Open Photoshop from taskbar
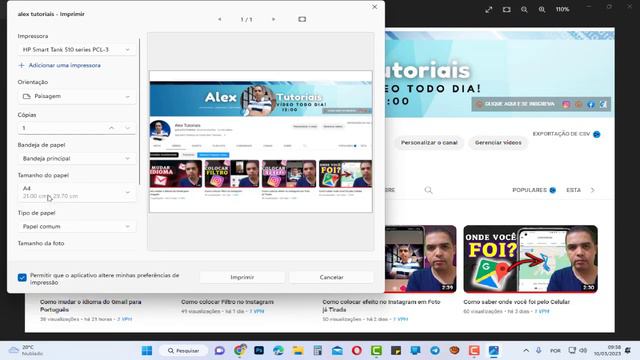Viewport: 640px width, 360px height. point(259,351)
